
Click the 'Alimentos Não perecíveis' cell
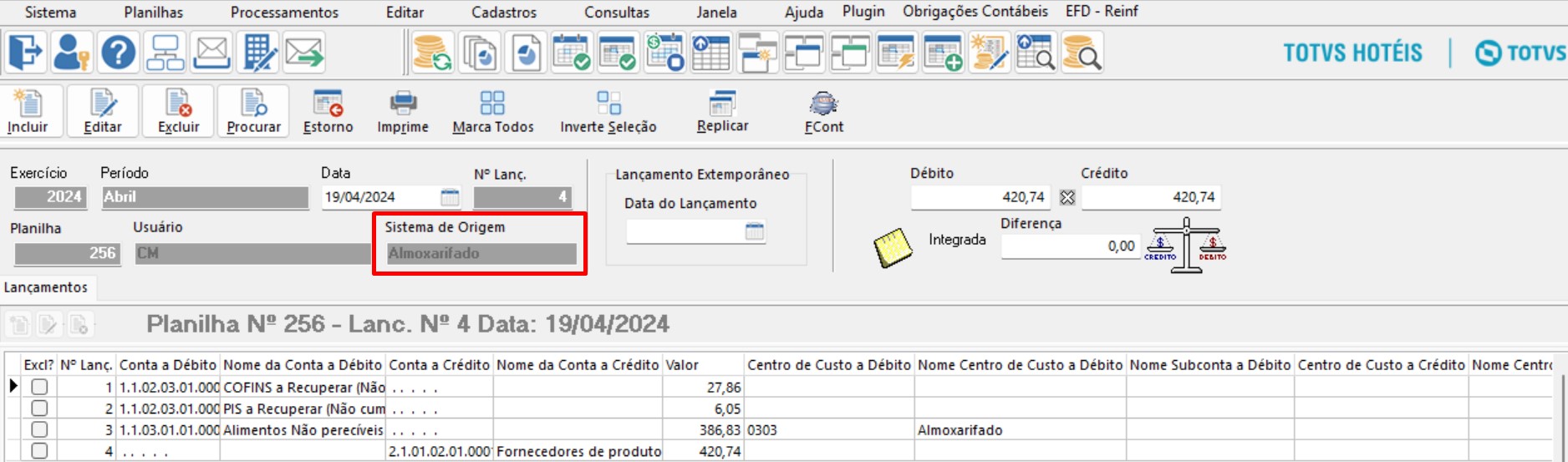click(303, 430)
